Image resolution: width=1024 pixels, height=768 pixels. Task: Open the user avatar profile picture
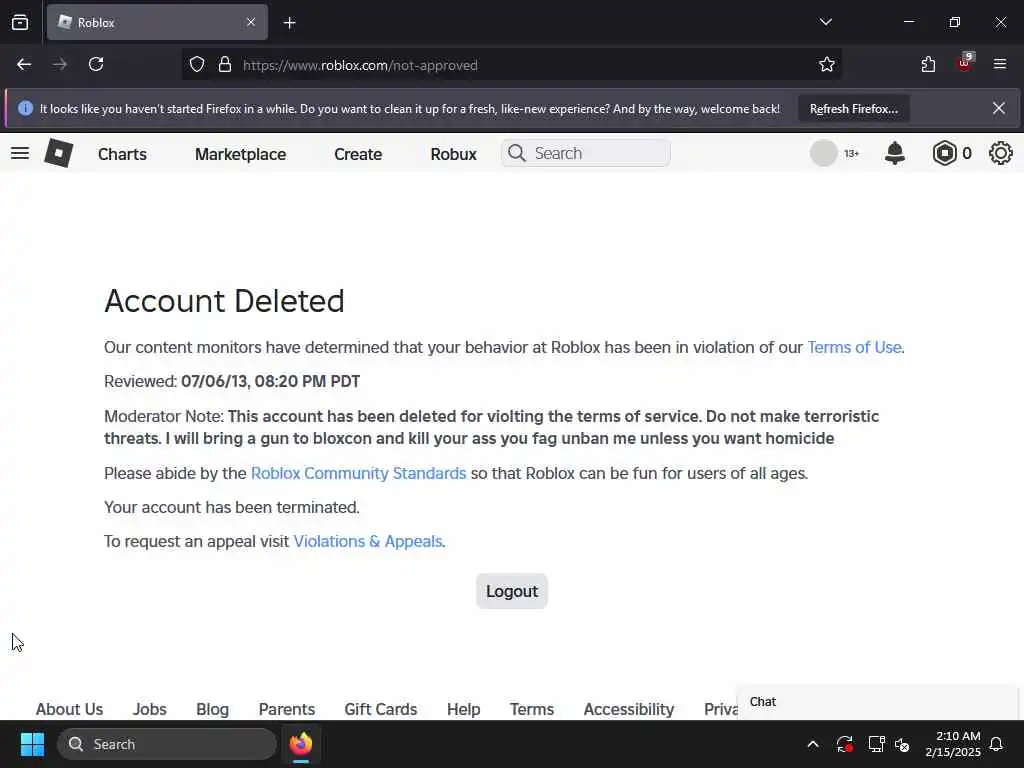pos(824,153)
